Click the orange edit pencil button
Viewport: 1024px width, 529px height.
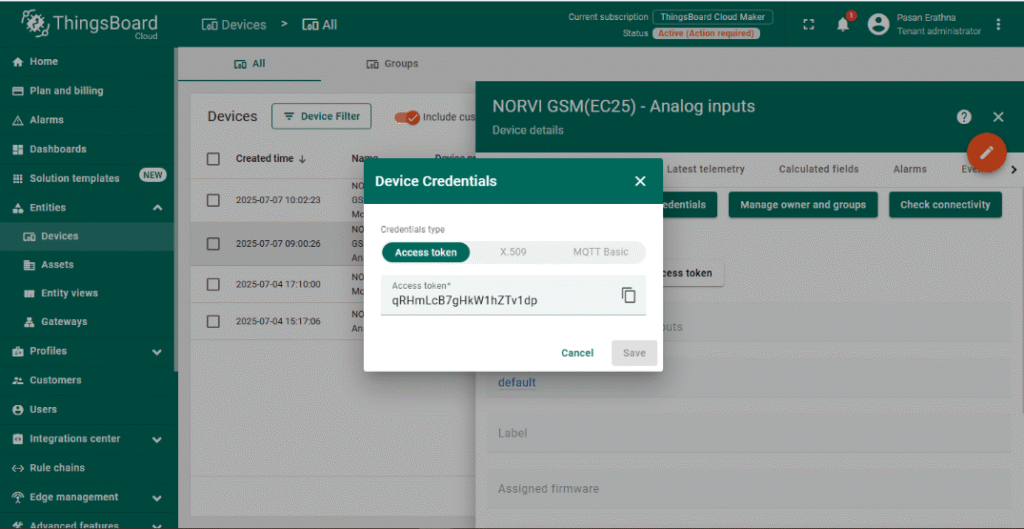click(986, 152)
